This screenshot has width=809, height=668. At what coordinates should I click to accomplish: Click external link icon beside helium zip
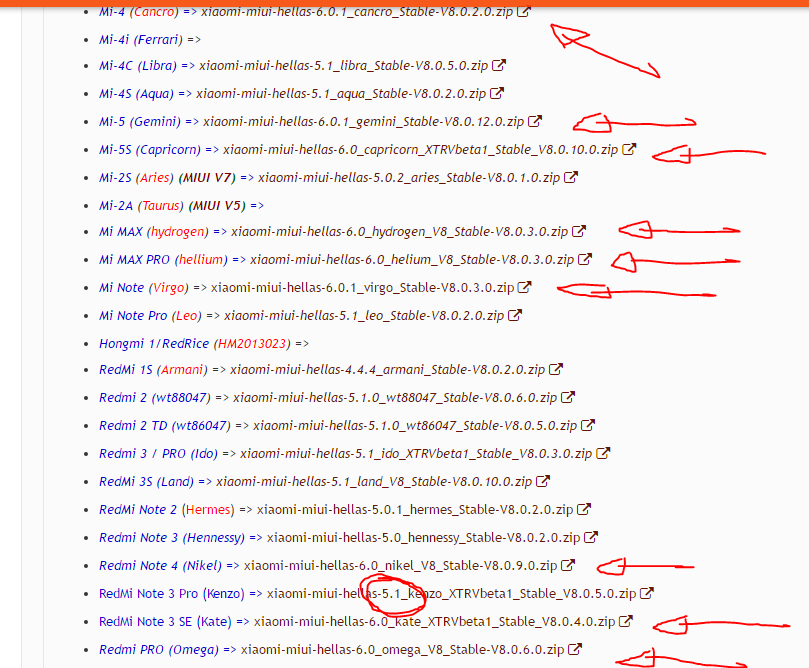585,258
